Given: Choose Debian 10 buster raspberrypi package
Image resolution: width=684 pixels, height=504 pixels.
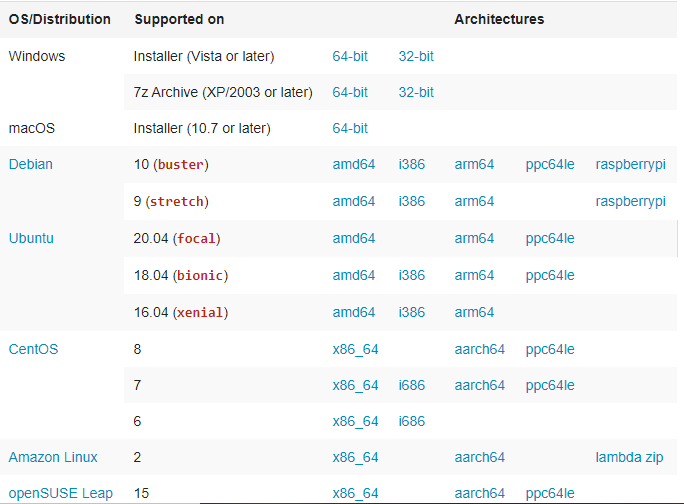Looking at the screenshot, I should tap(630, 165).
